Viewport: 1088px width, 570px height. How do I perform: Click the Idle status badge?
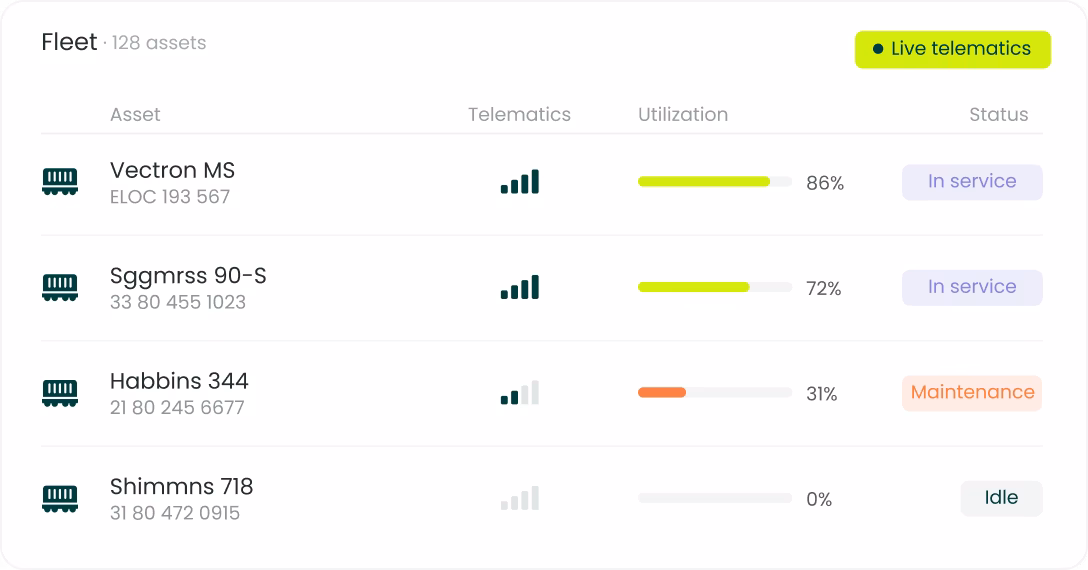pyautogui.click(x=1001, y=498)
